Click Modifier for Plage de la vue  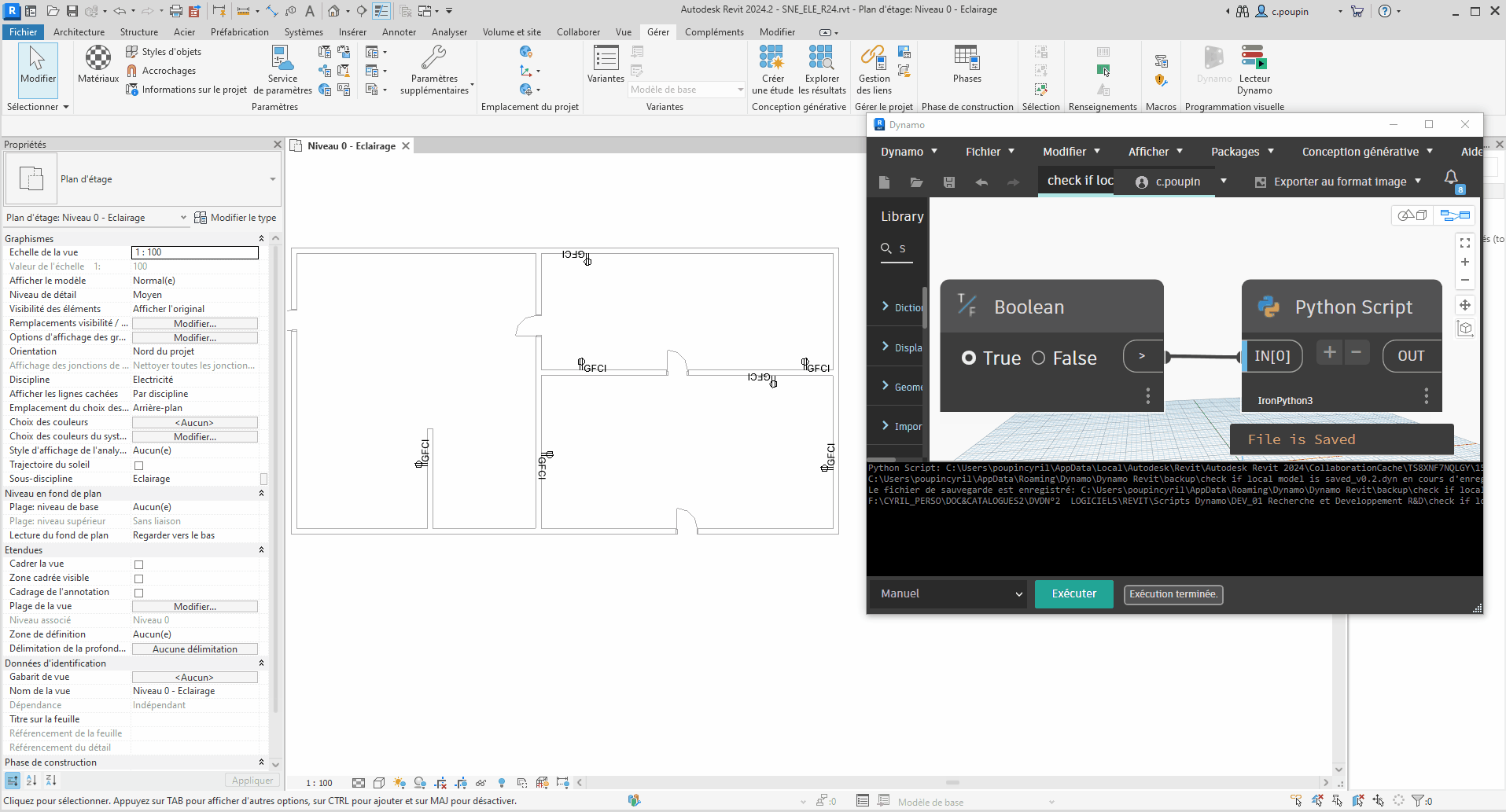click(195, 607)
